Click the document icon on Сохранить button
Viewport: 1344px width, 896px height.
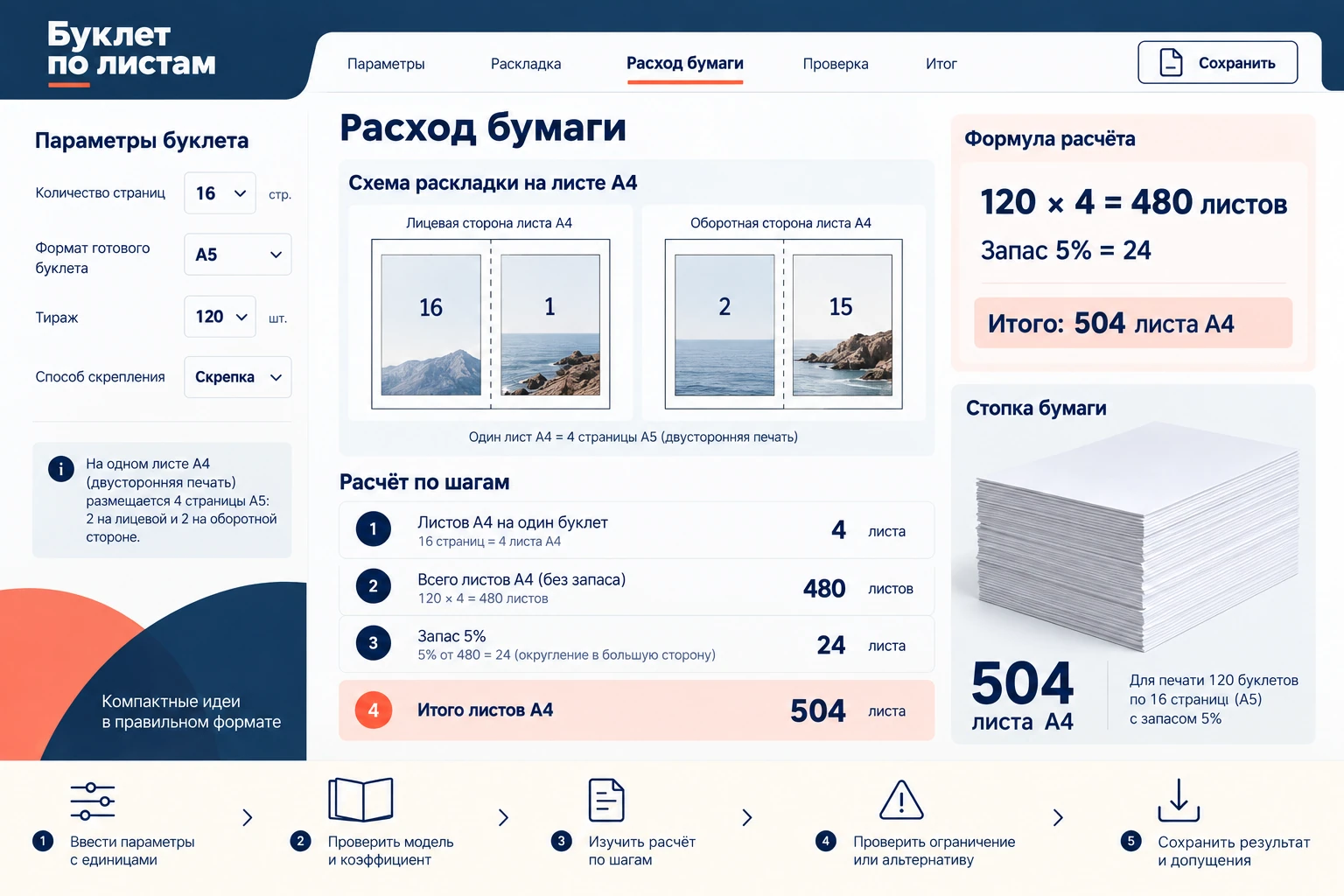tap(1171, 63)
